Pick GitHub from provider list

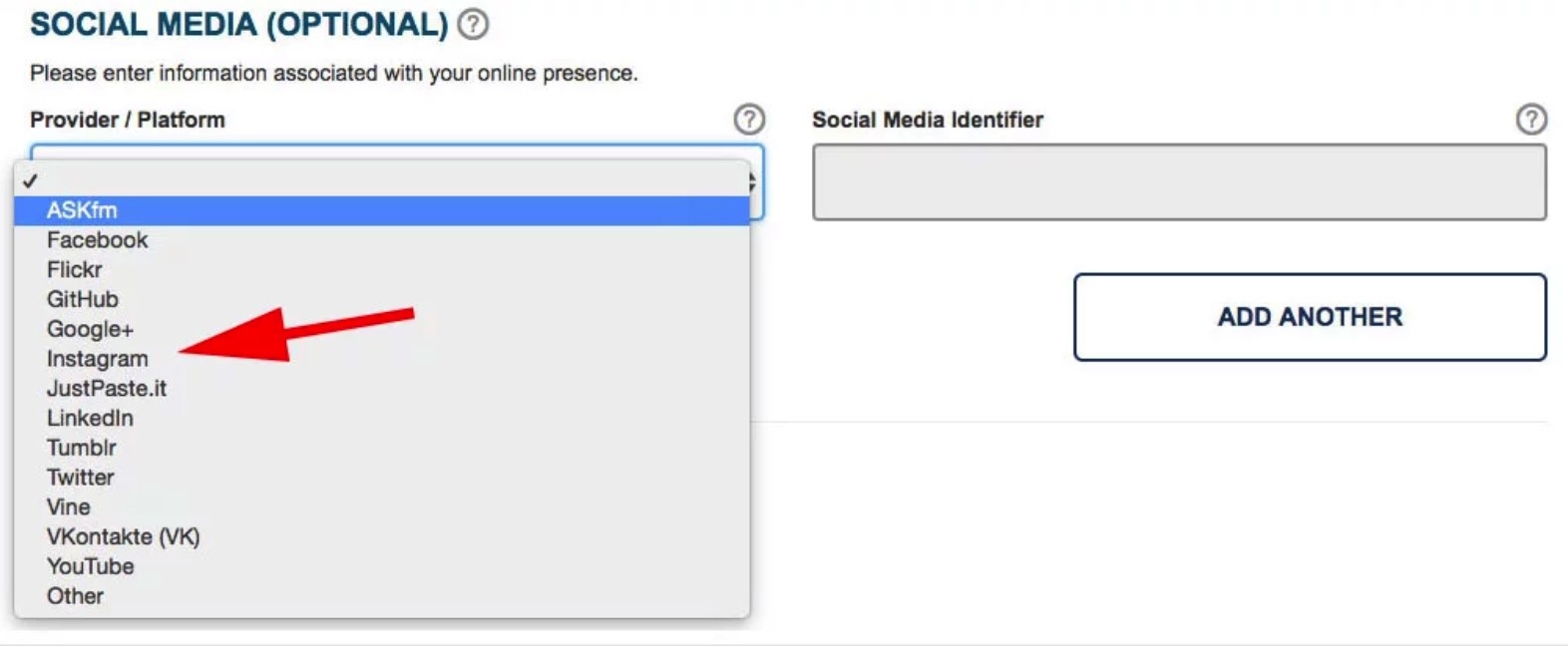coord(83,299)
